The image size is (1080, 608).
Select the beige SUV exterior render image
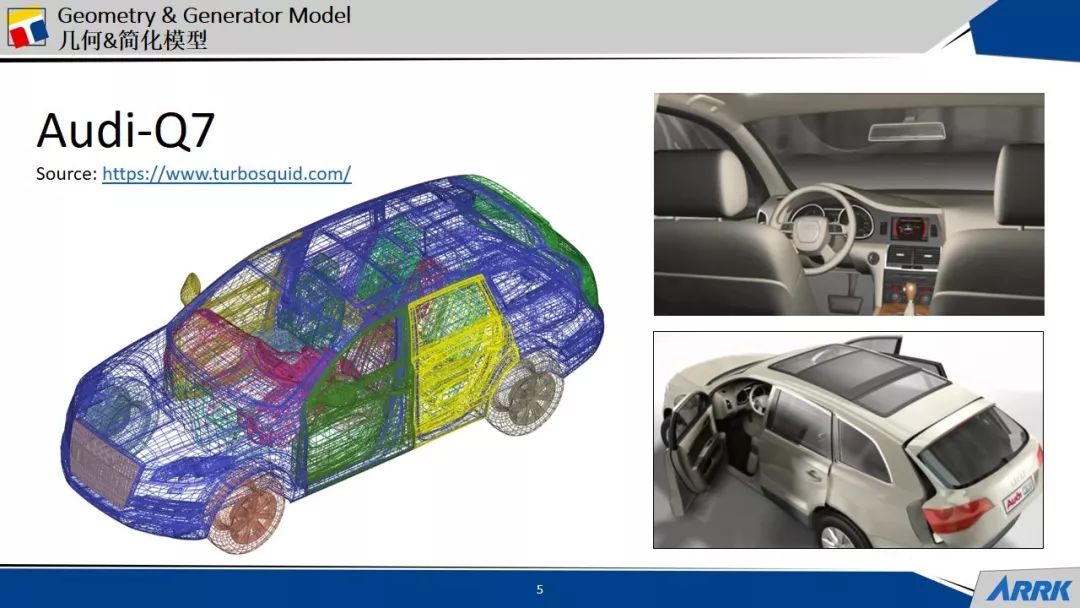[x=848, y=440]
